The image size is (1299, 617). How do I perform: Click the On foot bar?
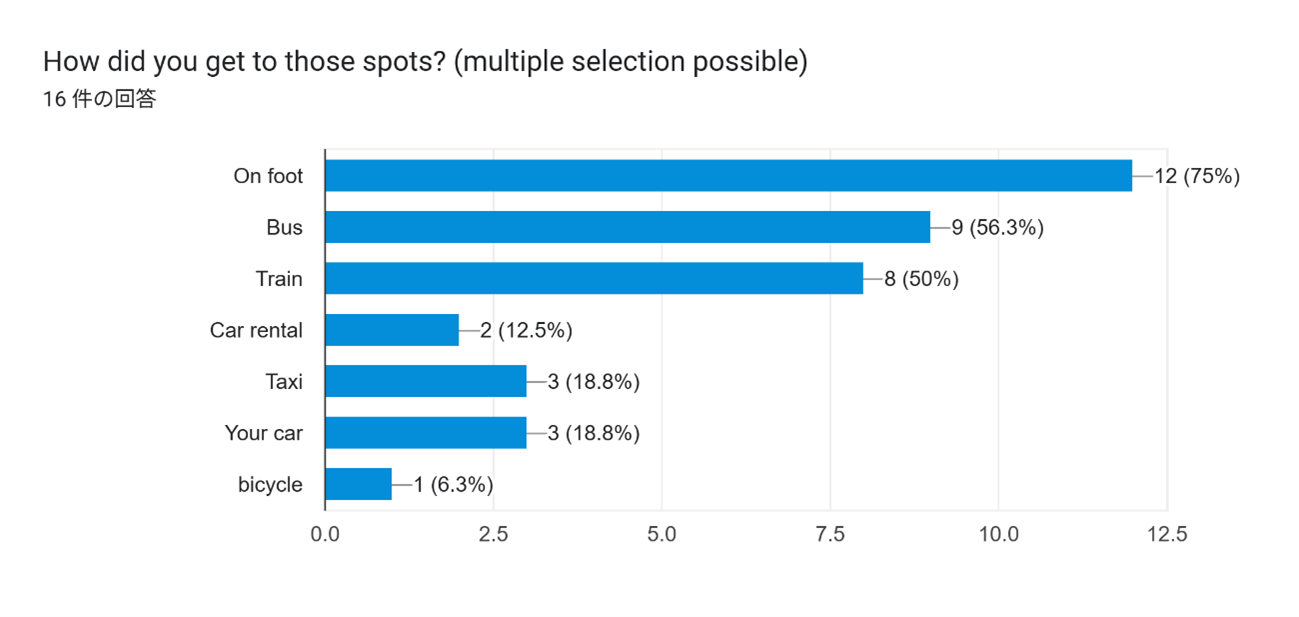(x=728, y=176)
